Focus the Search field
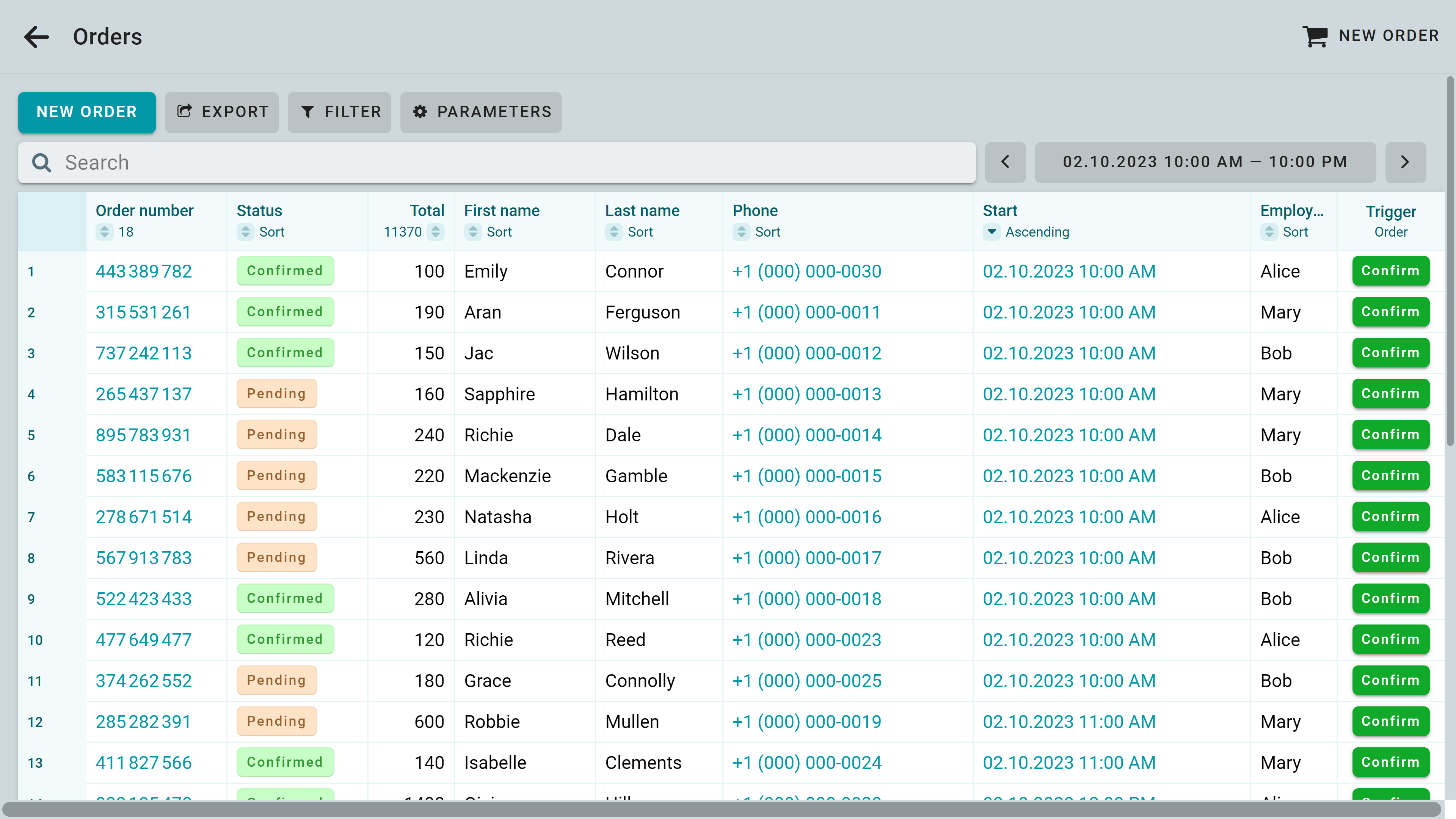The image size is (1456, 819). pyautogui.click(x=497, y=163)
